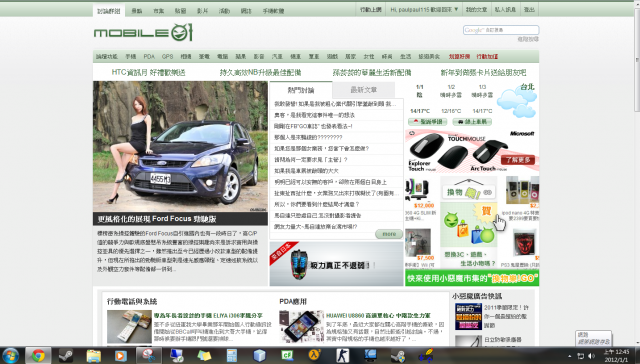The image size is (640, 364).
Task: Open Windows Explorer folder icon in taskbar
Action: pos(93,355)
